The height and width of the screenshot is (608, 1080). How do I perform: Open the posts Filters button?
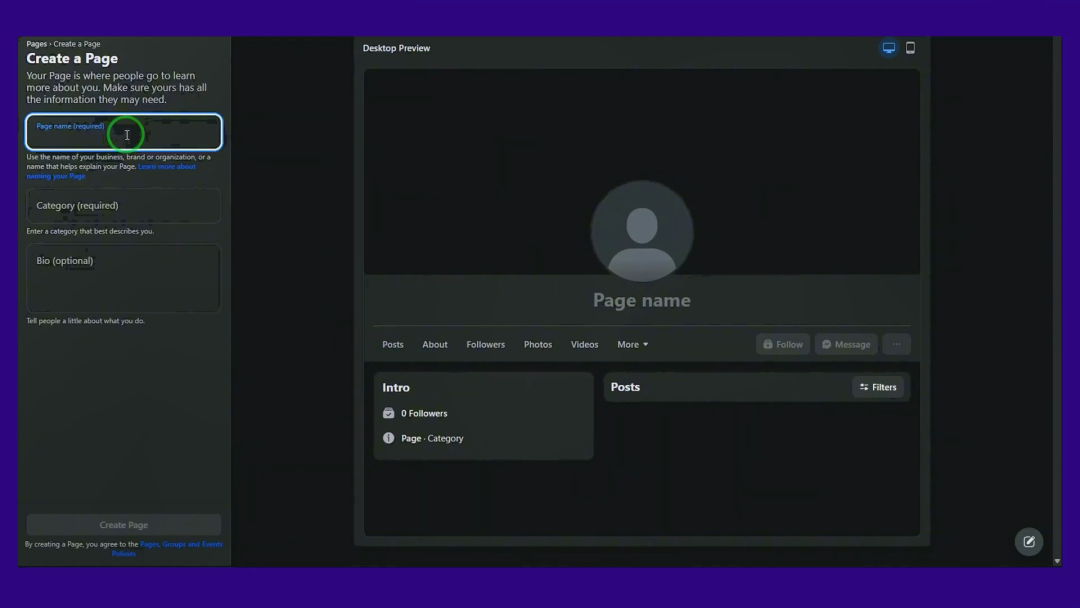(x=878, y=387)
